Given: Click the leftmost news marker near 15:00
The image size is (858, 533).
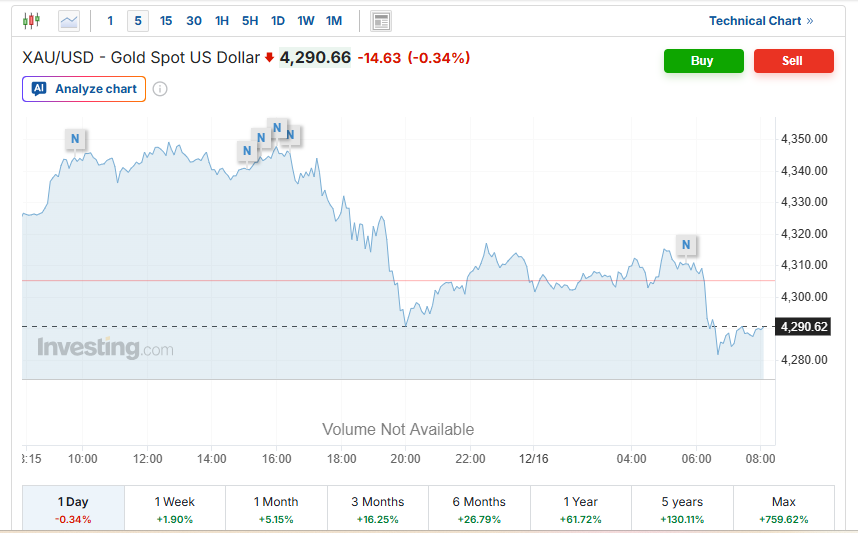Looking at the screenshot, I should [246, 151].
